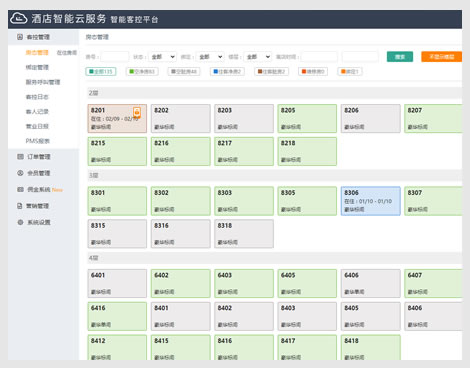Open the 客控日志 submenu item
The height and width of the screenshot is (368, 470).
pos(37,97)
